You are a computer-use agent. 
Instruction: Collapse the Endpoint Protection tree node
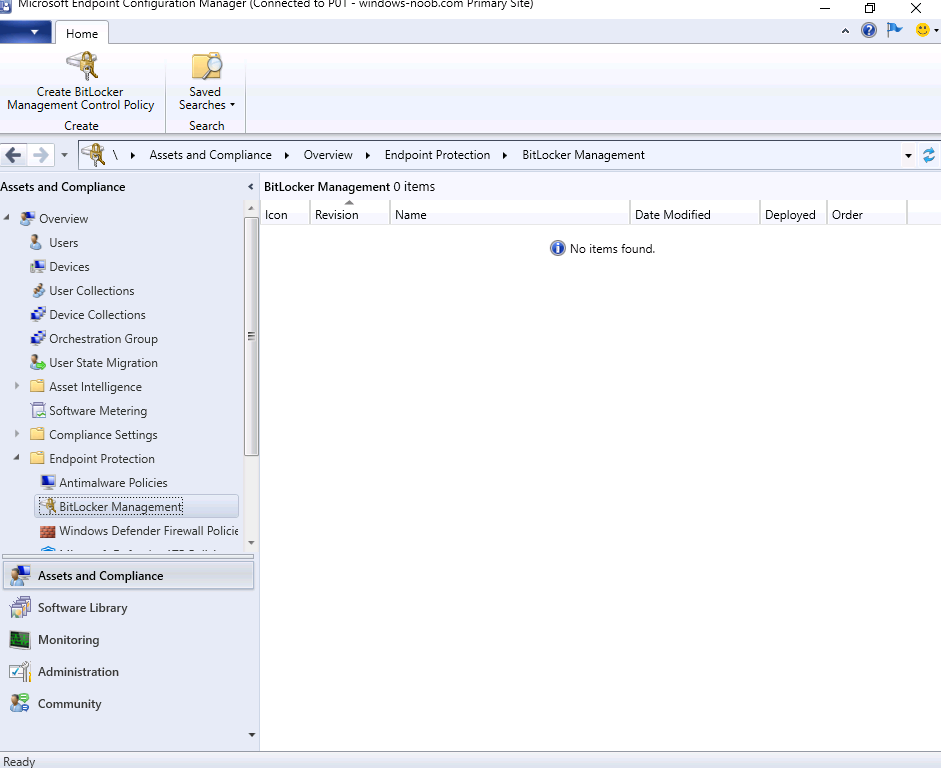pos(17,457)
